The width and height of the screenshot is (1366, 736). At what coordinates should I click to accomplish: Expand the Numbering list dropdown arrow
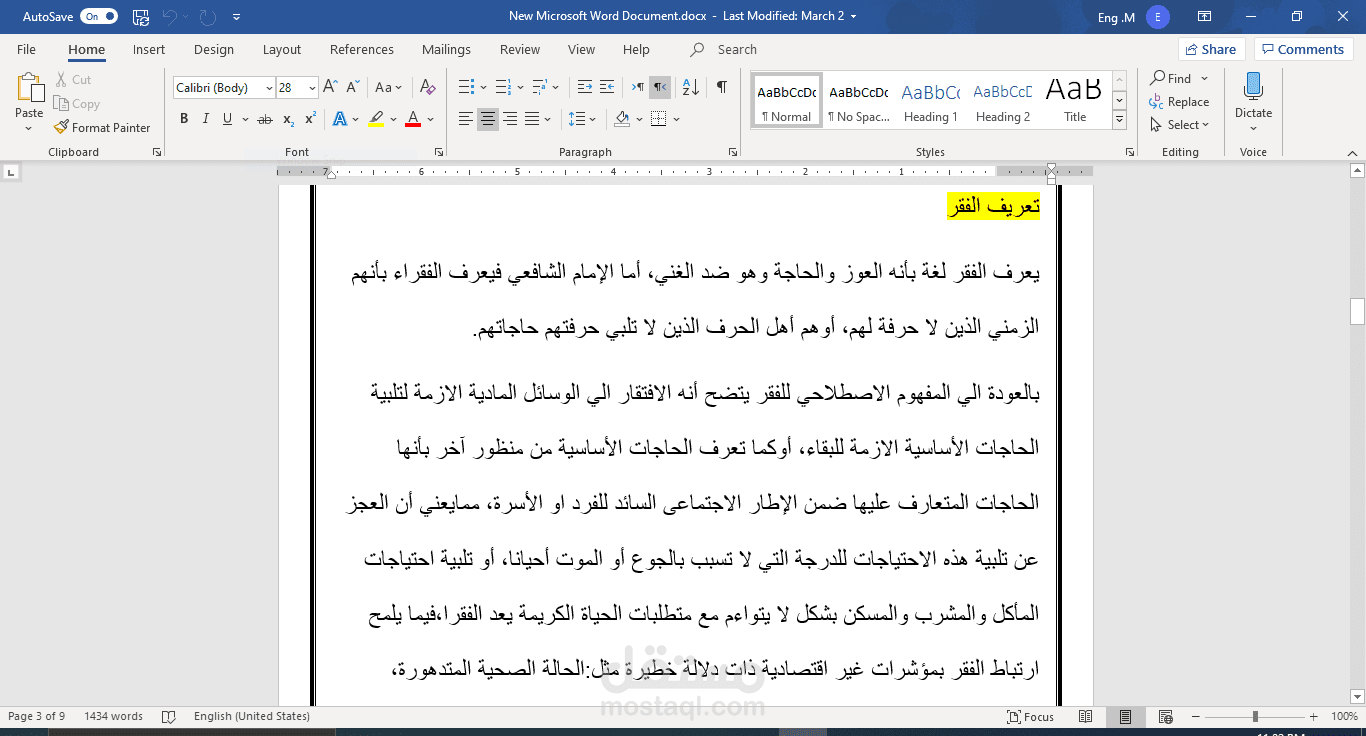pos(519,88)
